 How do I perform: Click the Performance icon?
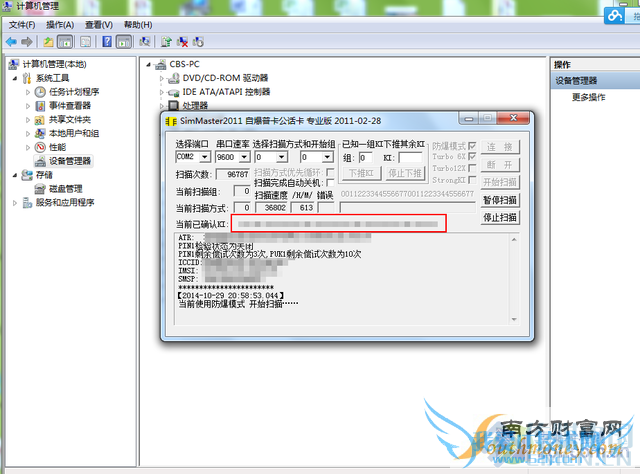click(x=40, y=147)
